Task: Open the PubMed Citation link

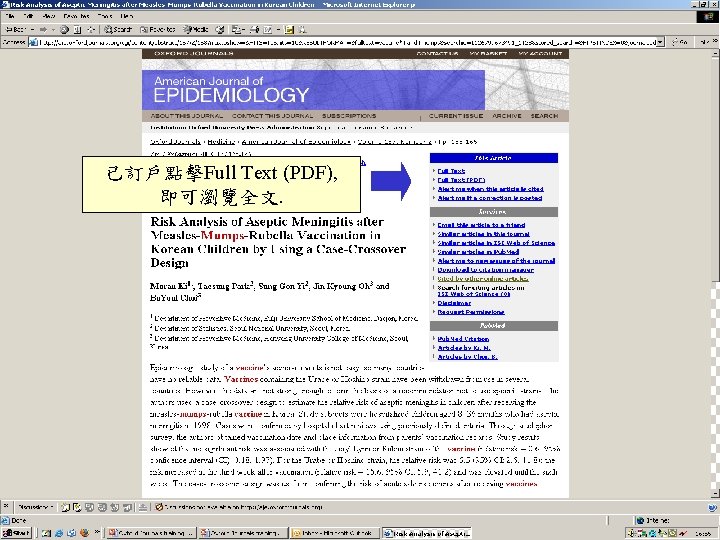Action: point(463,339)
